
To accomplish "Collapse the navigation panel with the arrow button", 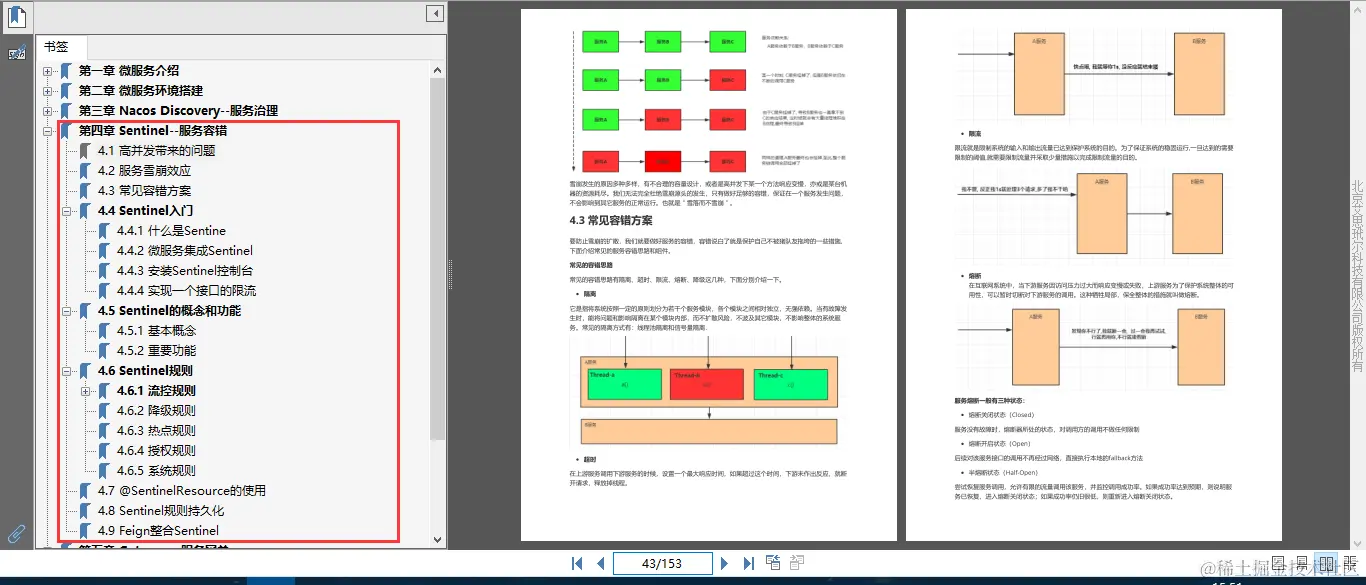I will pos(435,13).
